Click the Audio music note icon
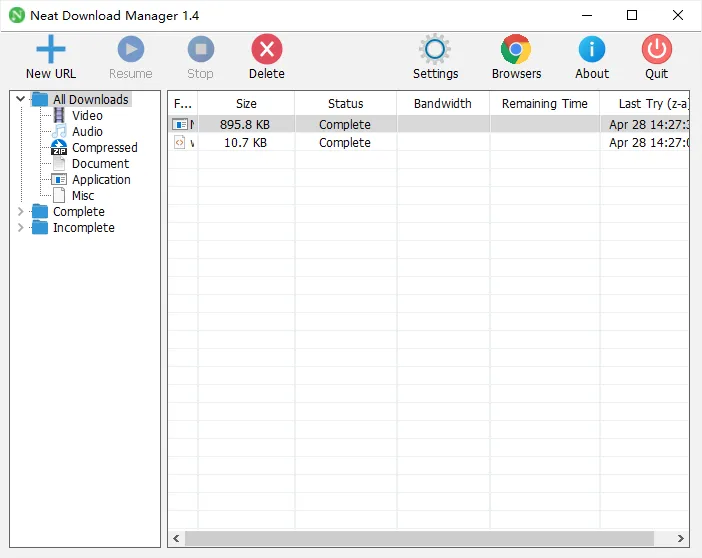Image resolution: width=702 pixels, height=558 pixels. (59, 131)
